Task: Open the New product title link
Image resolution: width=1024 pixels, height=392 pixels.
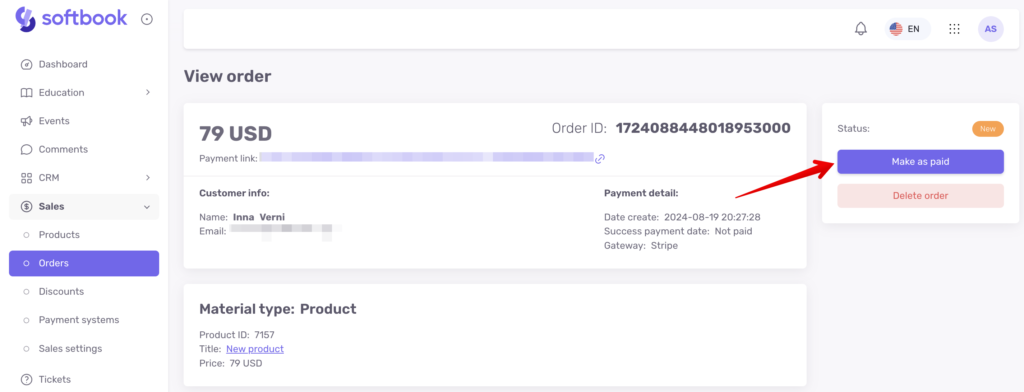Action: 255,349
